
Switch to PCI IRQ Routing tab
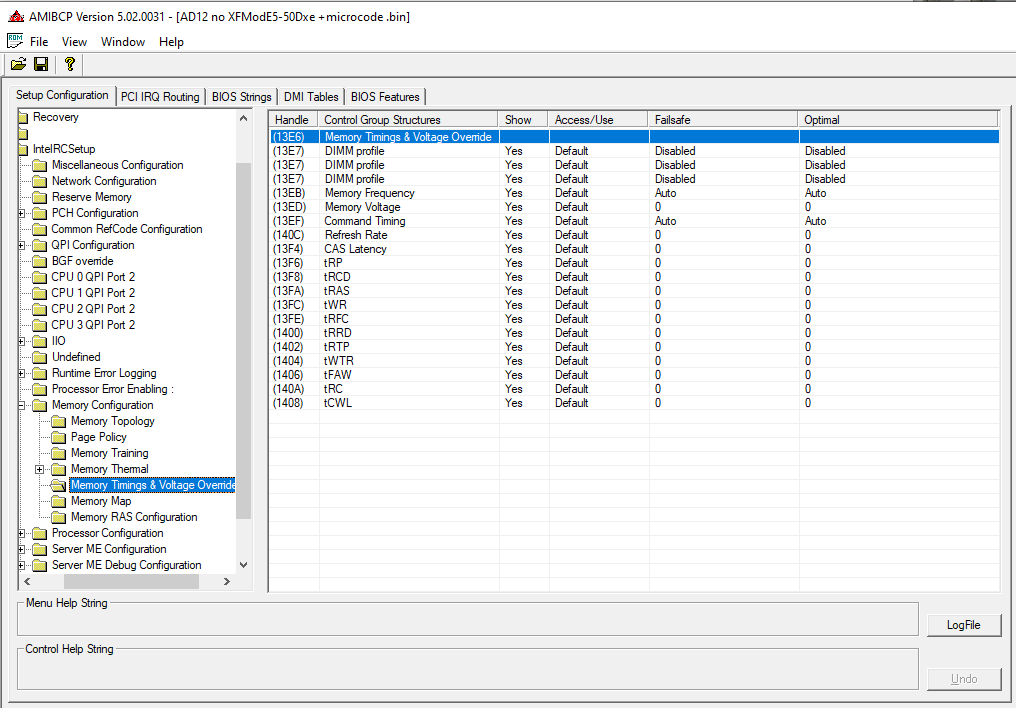point(160,97)
